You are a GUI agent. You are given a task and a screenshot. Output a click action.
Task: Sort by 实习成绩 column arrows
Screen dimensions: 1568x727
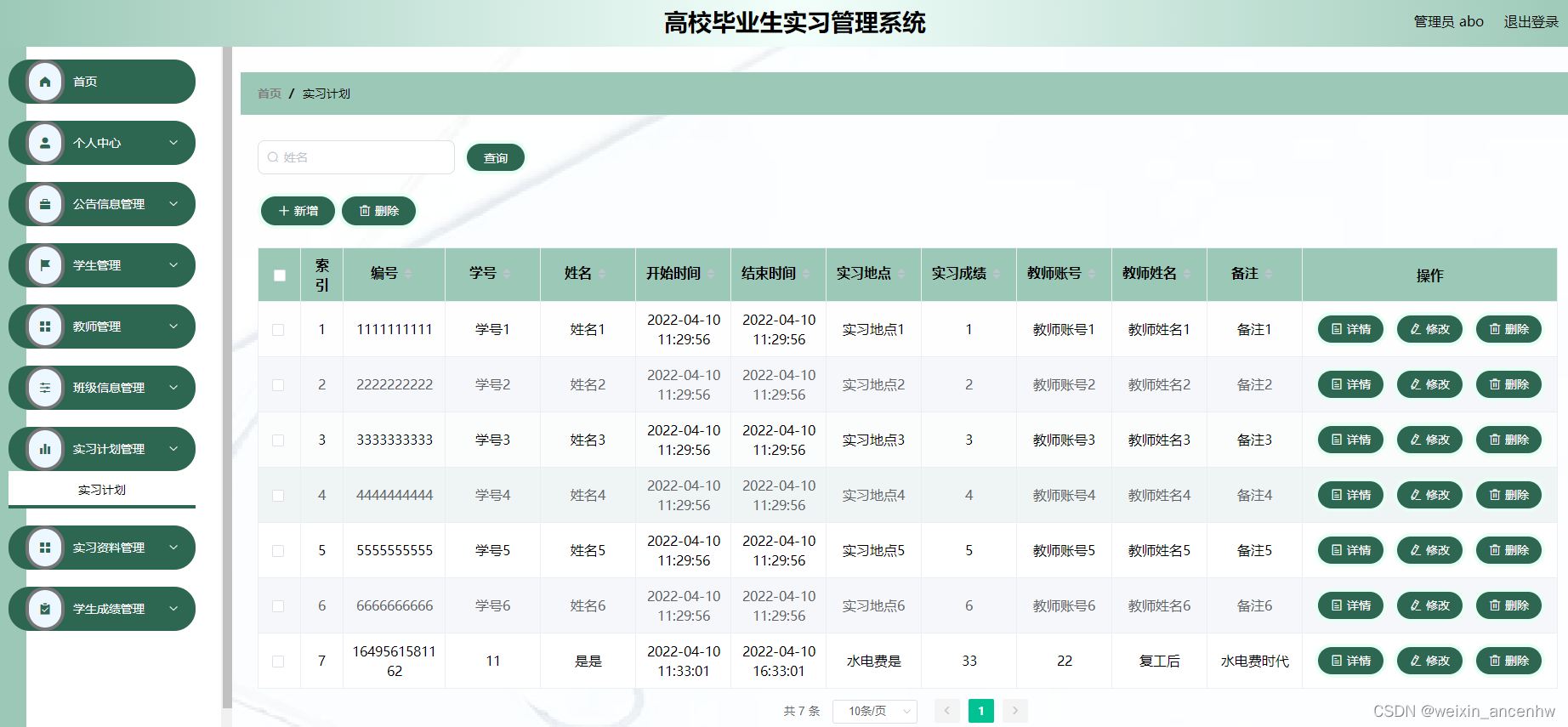coord(997,274)
